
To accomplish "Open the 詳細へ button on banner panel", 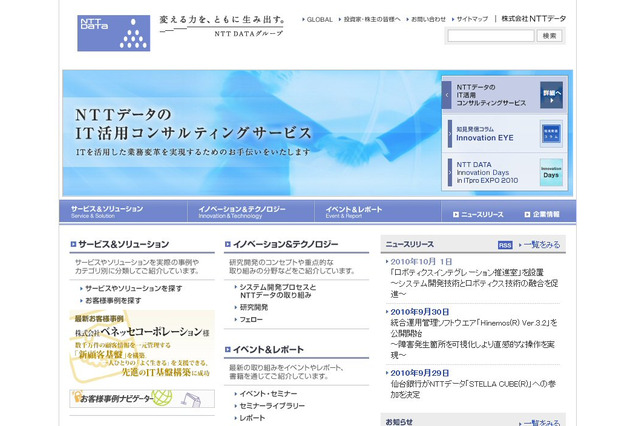I will tap(551, 95).
